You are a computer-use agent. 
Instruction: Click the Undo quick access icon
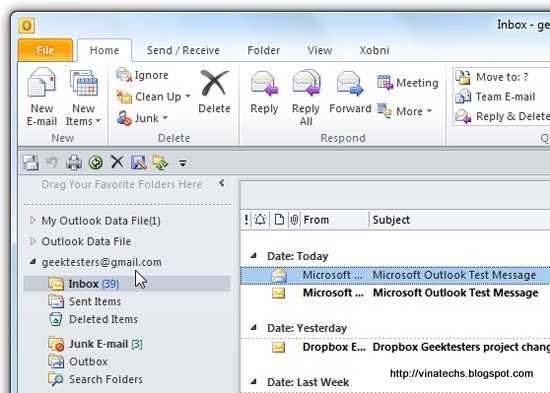(52, 162)
